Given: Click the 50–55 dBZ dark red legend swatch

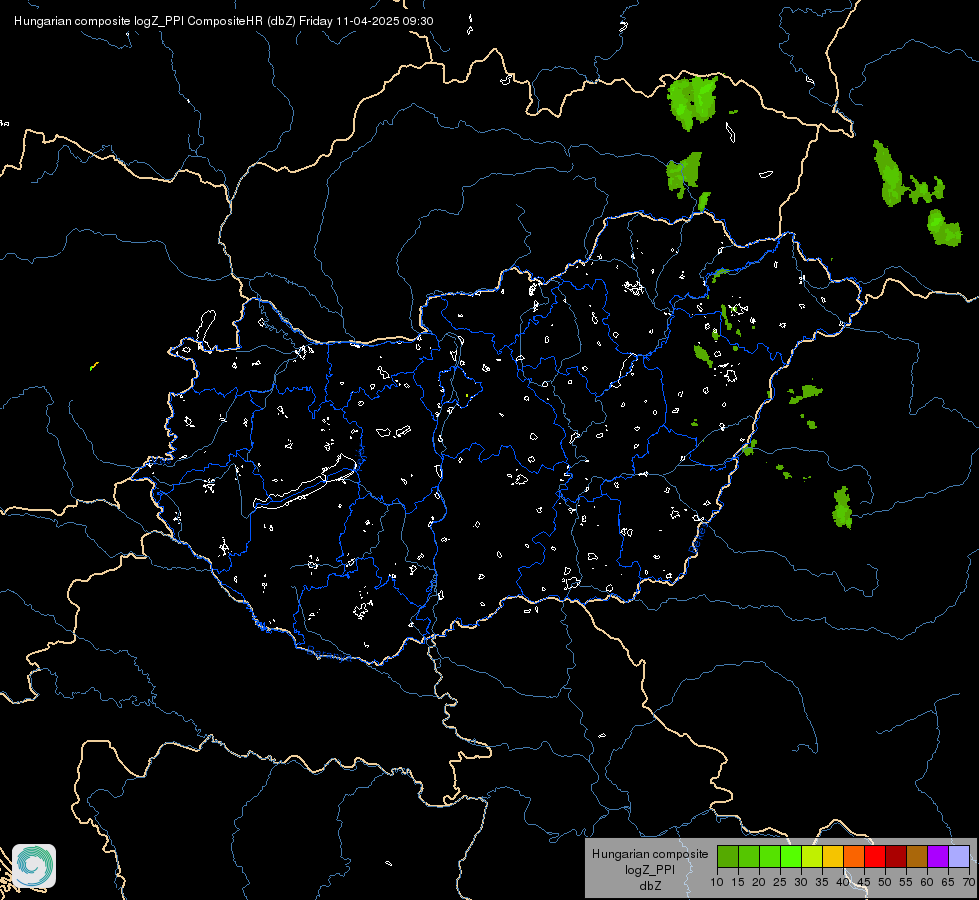Looking at the screenshot, I should pyautogui.click(x=896, y=856).
